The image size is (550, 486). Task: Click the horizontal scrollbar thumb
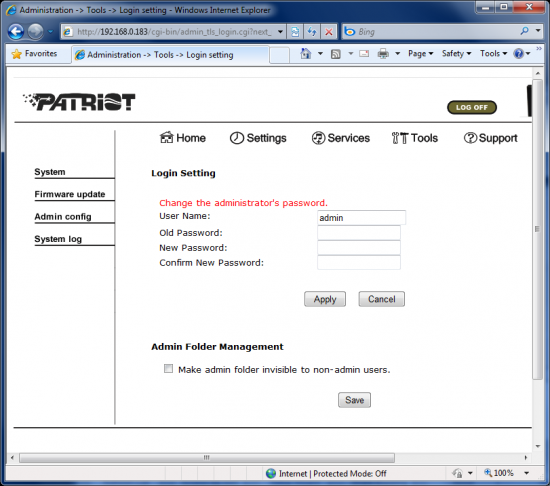pos(207,458)
